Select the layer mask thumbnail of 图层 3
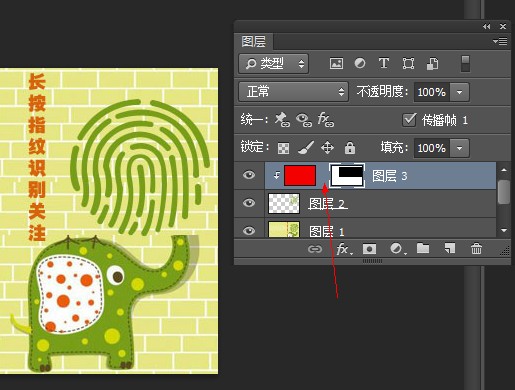515x390 pixels. pyautogui.click(x=347, y=176)
